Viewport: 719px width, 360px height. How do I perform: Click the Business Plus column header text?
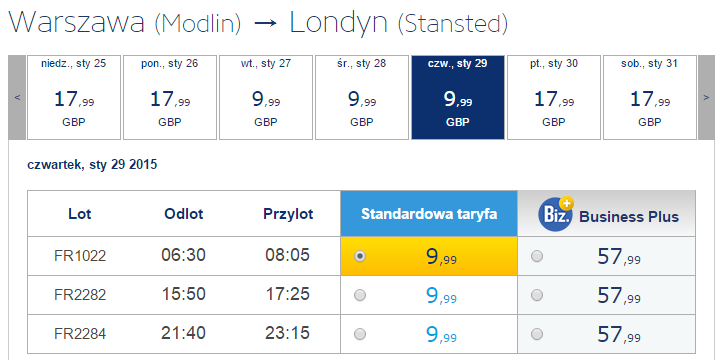coord(629,216)
